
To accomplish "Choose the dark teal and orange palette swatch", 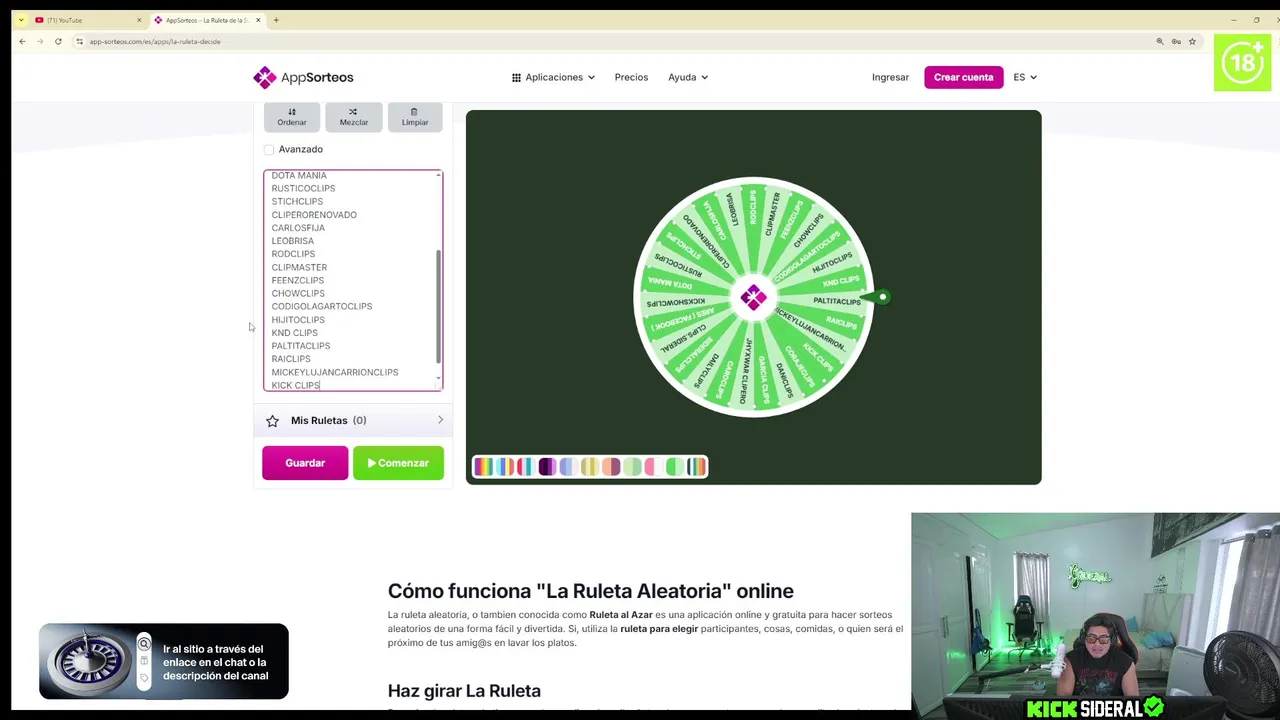I will pos(696,466).
